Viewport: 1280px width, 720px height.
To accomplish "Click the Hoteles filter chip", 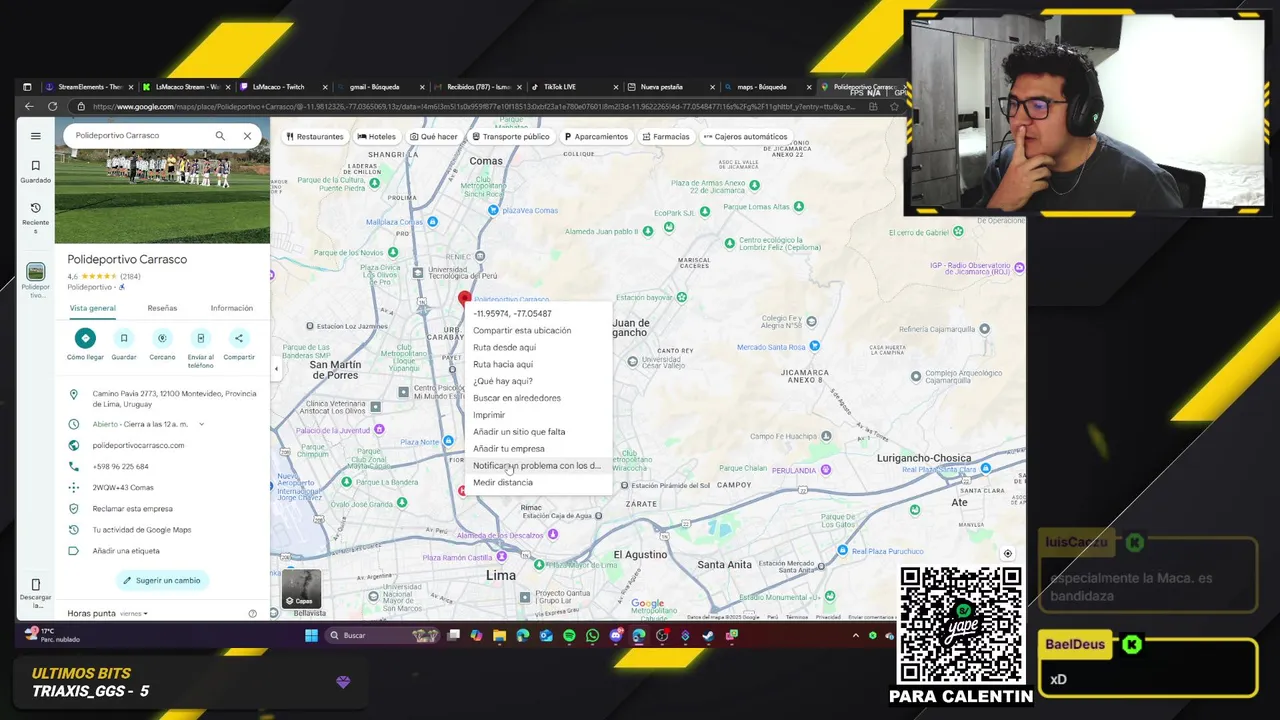I will pyautogui.click(x=376, y=137).
